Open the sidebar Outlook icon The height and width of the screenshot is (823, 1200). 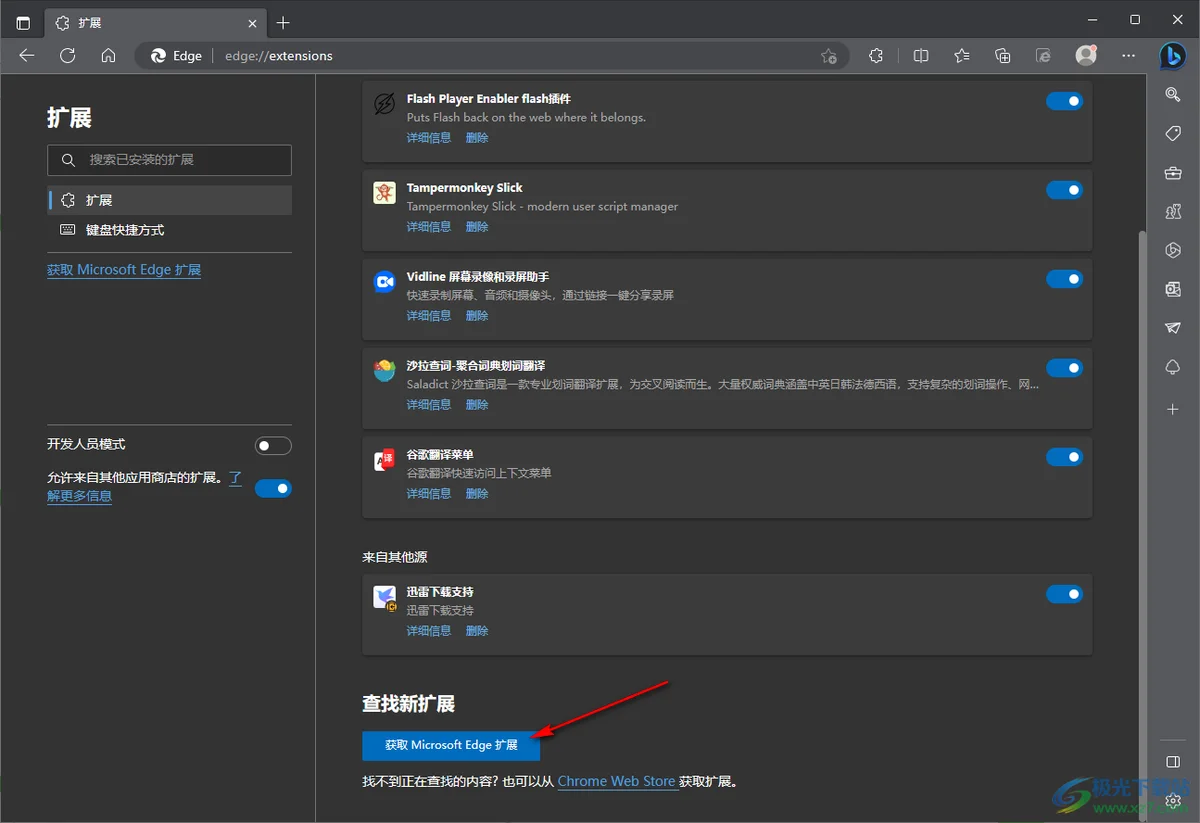[1173, 289]
